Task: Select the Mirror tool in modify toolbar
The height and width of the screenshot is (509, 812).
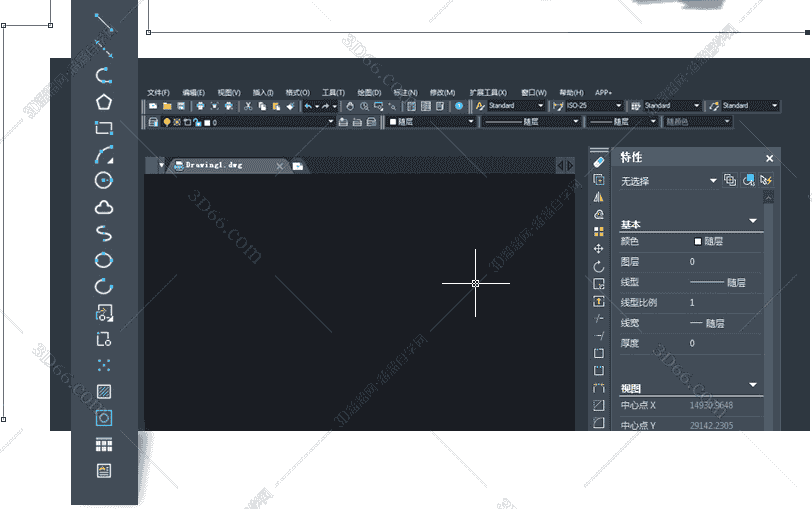Action: tap(599, 197)
